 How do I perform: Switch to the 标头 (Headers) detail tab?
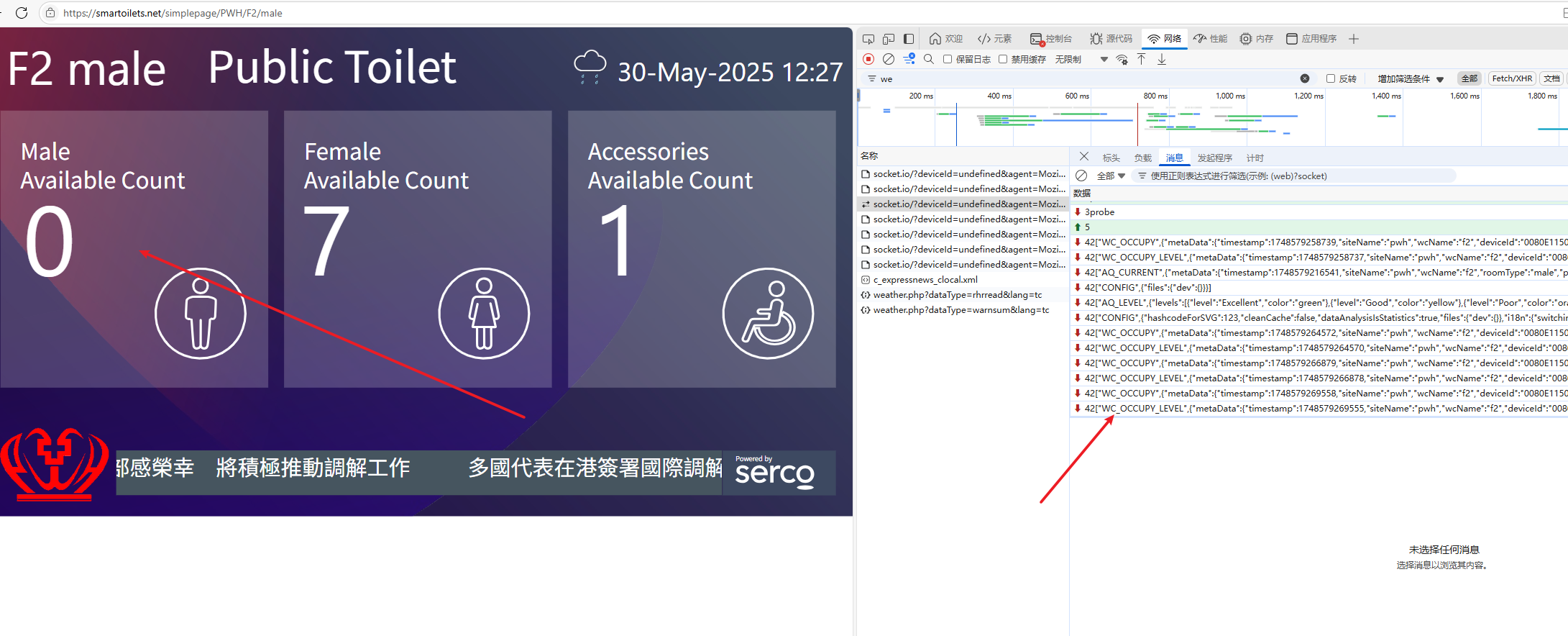tap(1111, 158)
